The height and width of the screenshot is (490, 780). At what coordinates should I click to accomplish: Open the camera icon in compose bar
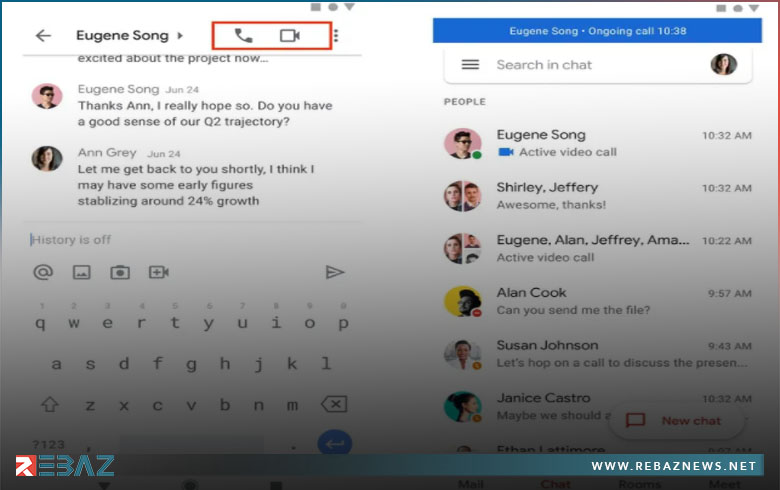[x=120, y=272]
